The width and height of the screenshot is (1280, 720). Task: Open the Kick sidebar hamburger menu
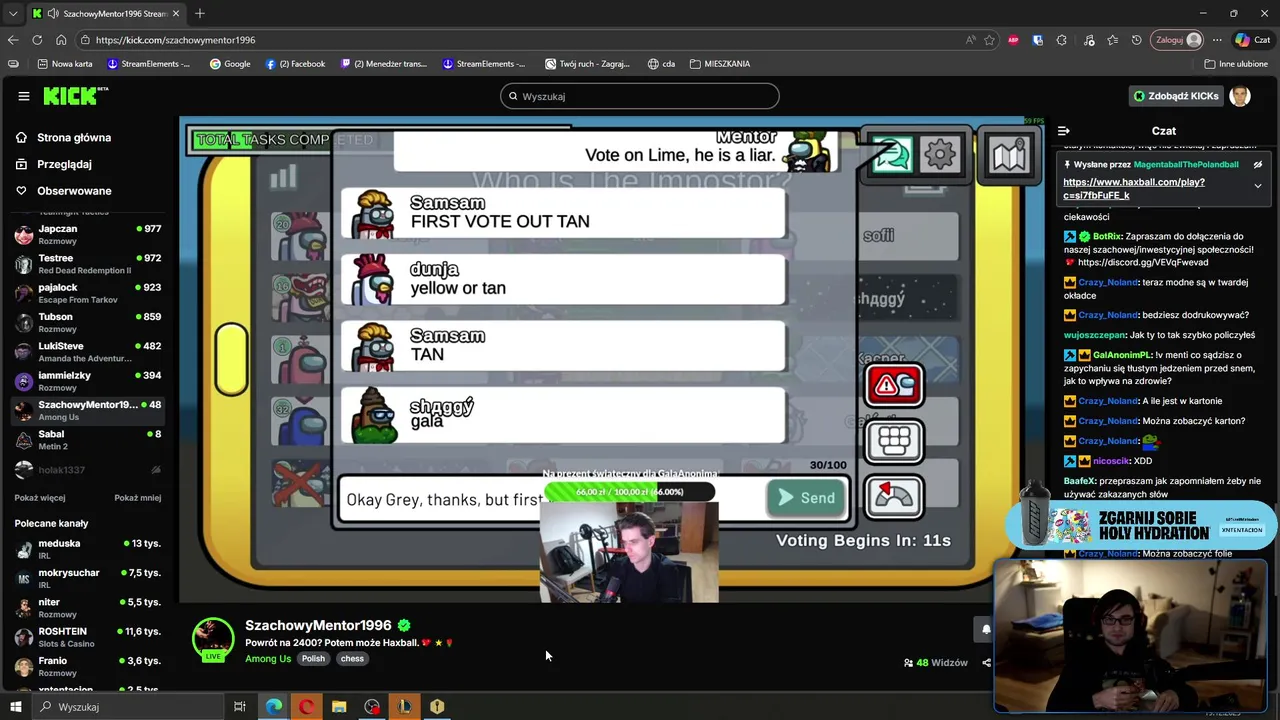(23, 96)
